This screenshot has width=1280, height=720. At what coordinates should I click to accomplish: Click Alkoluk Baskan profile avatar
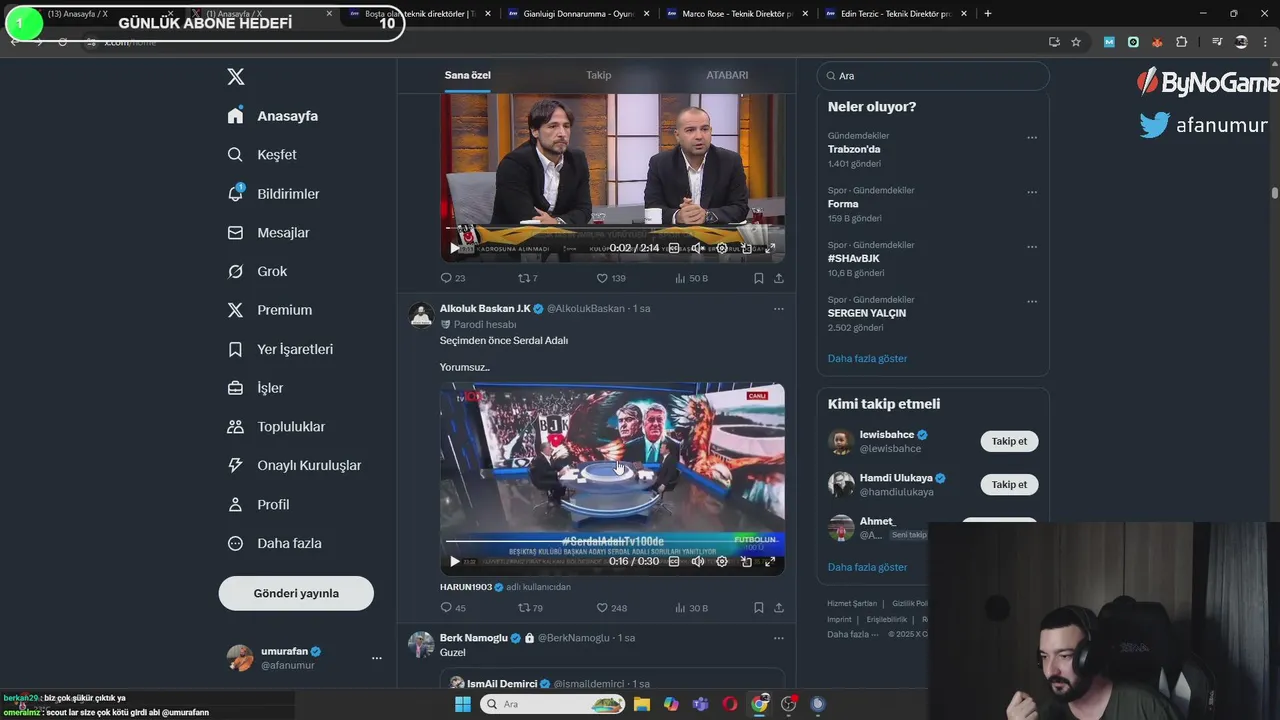coord(422,315)
